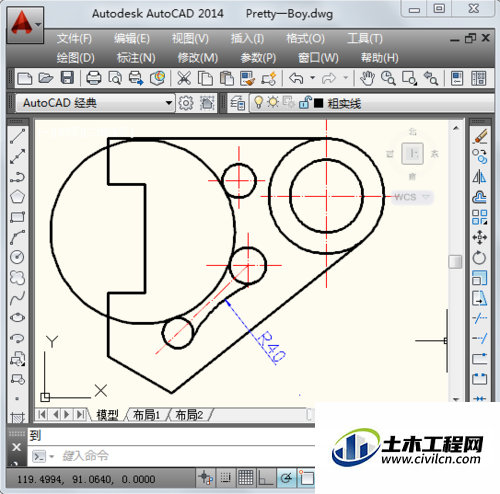The height and width of the screenshot is (494, 500).
Task: Select the 模型 tab
Action: [107, 415]
